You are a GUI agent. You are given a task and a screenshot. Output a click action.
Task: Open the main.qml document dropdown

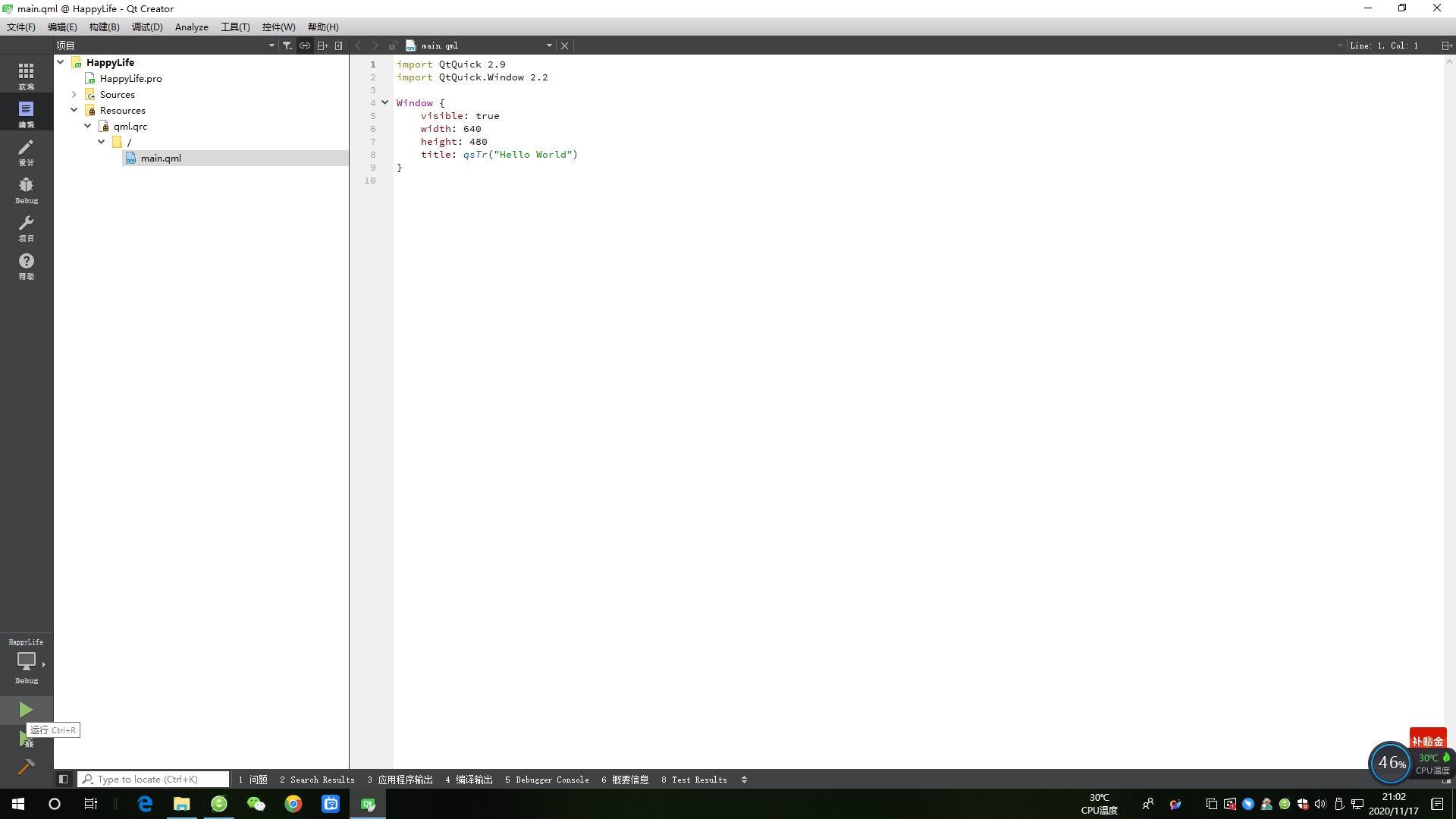click(x=549, y=45)
